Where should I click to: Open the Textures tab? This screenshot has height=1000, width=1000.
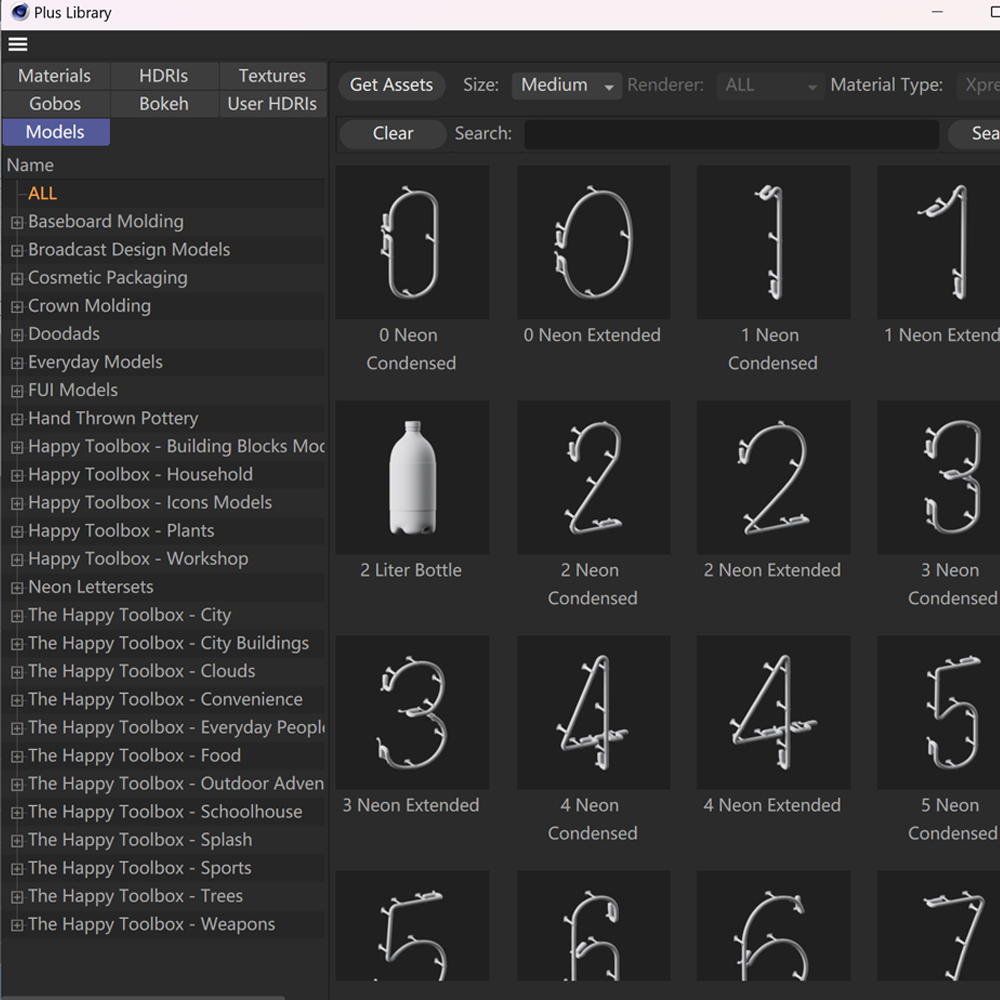click(x=272, y=76)
